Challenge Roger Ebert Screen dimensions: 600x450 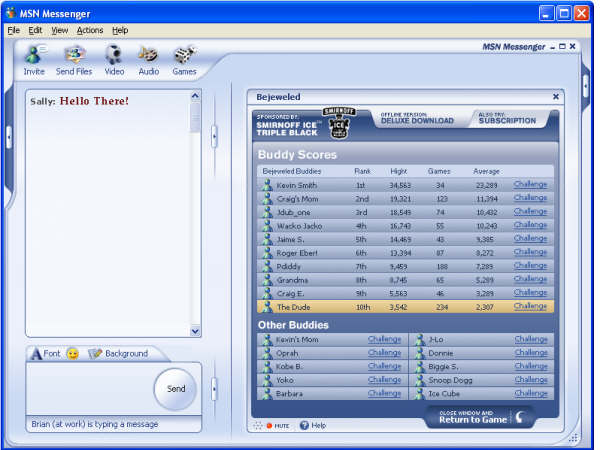point(530,252)
